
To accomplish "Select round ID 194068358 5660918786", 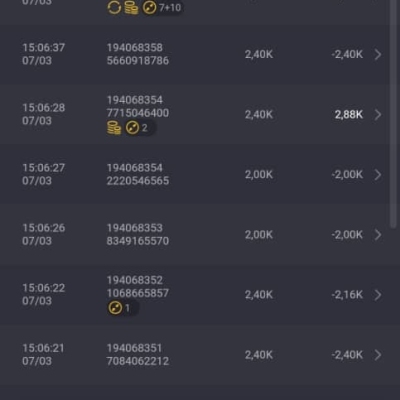I will click(138, 54).
